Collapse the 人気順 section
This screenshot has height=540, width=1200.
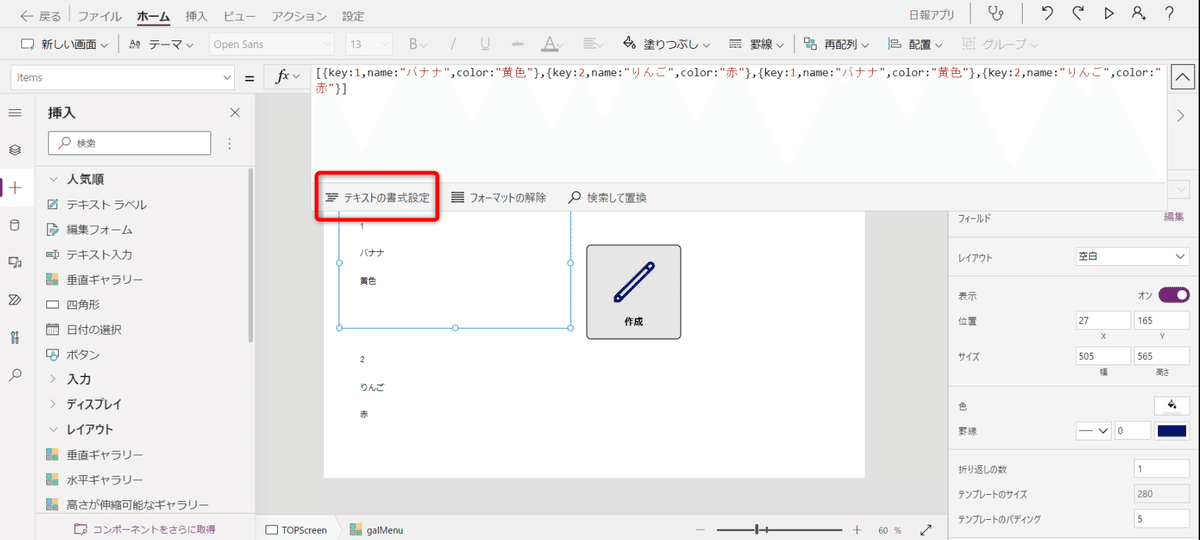pyautogui.click(x=54, y=180)
